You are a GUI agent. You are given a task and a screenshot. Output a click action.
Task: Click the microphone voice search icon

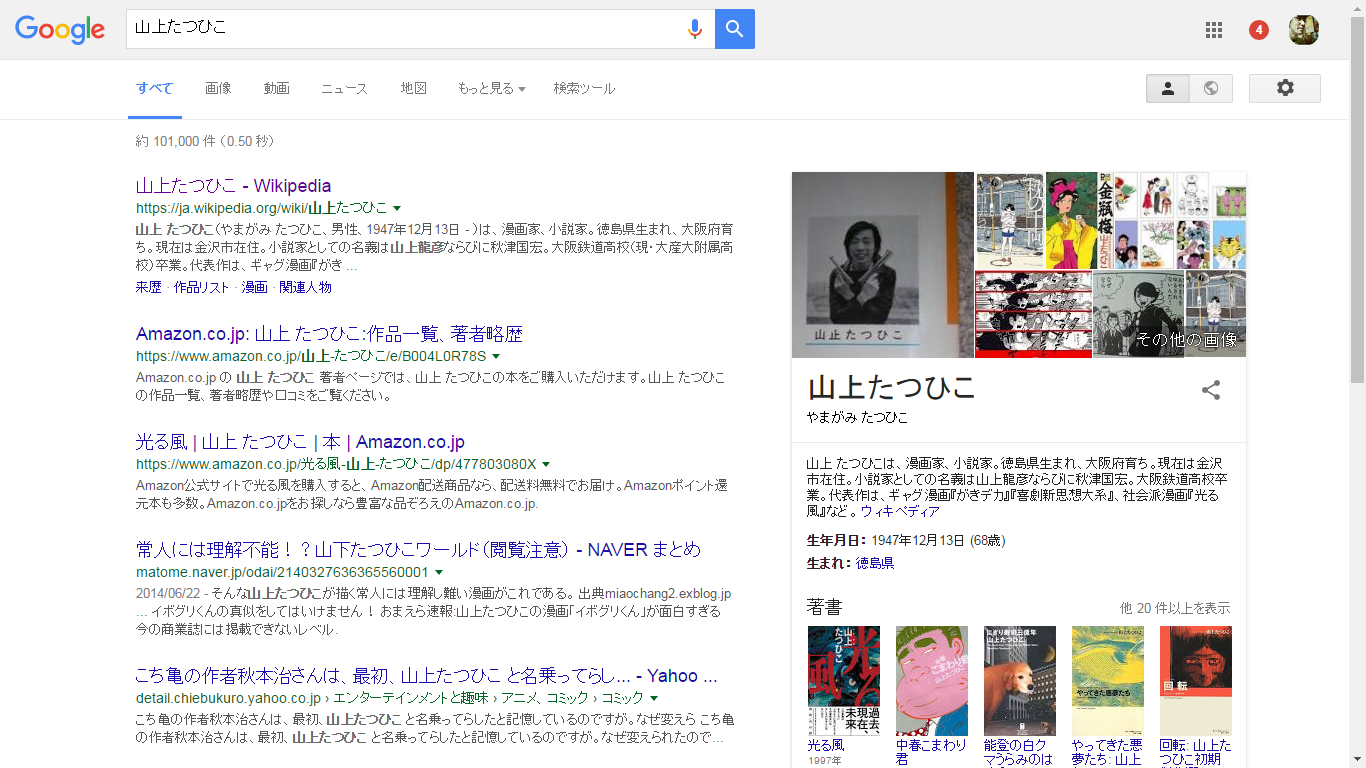pyautogui.click(x=694, y=29)
